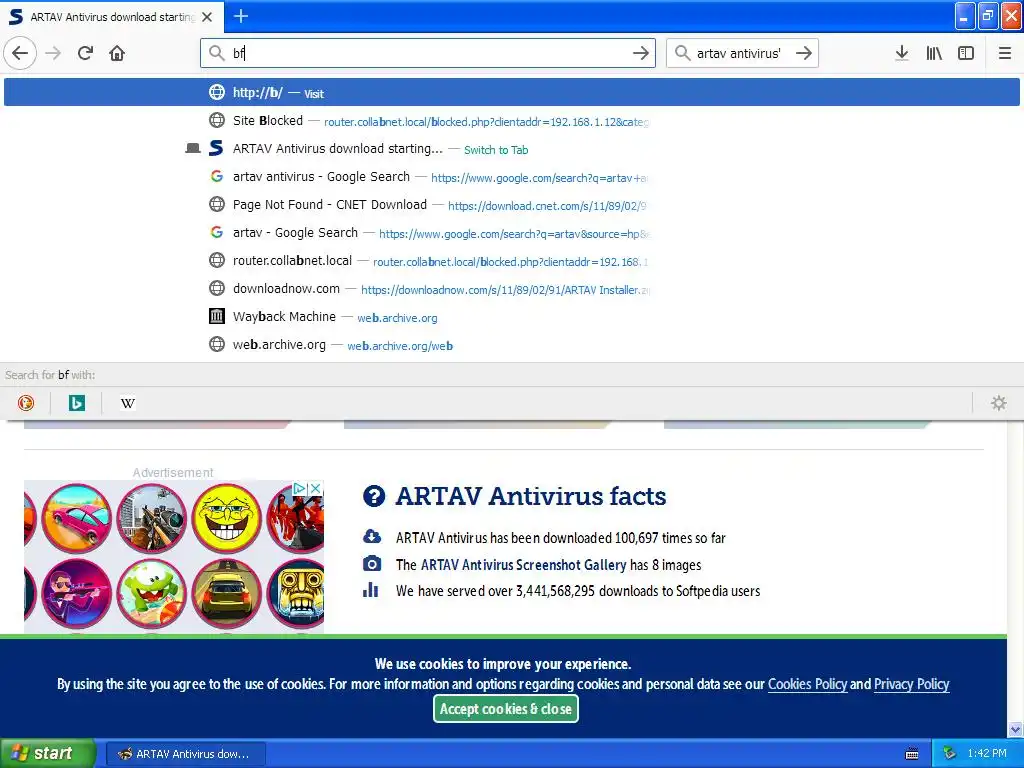Close the advertisement with its X icon
The height and width of the screenshot is (768, 1024).
point(315,488)
